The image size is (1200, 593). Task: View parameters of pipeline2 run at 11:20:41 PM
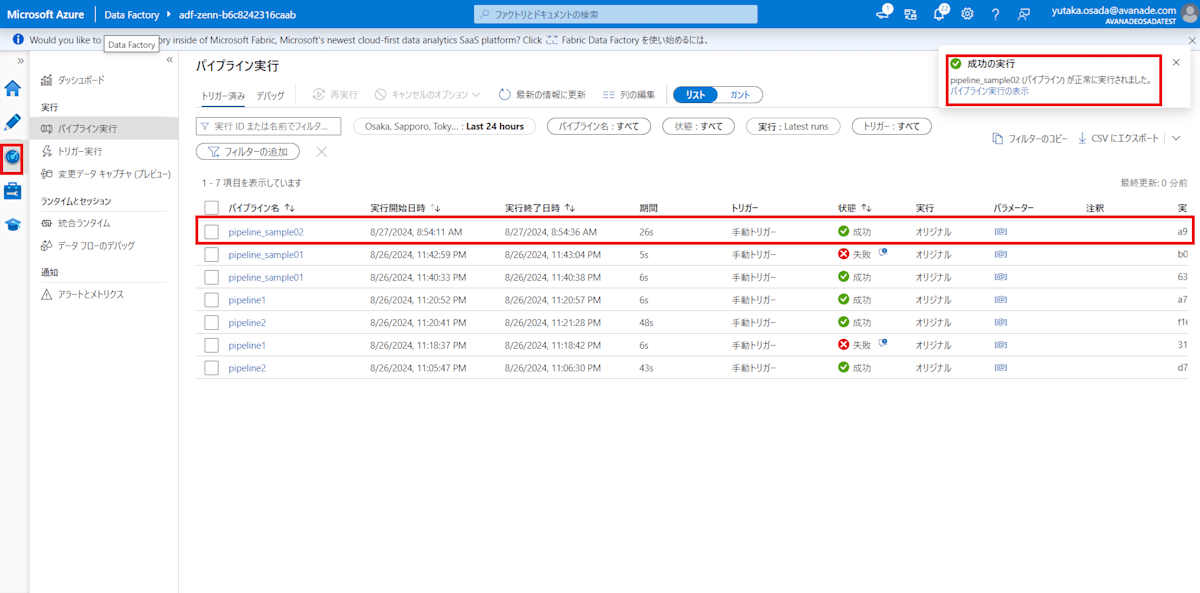(x=1000, y=322)
